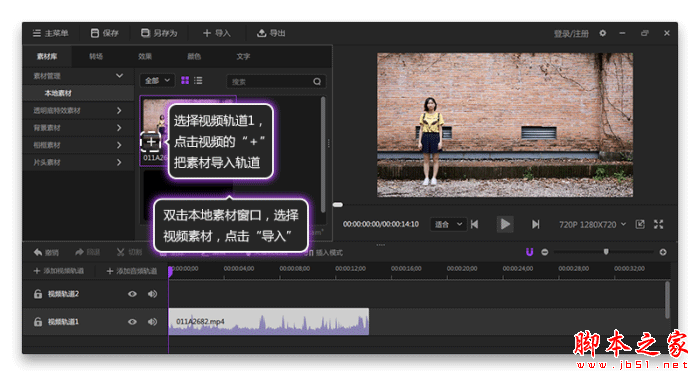Image resolution: width=700 pixels, height=376 pixels.
Task: Hide 视频轨道1 with the eye icon
Action: click(x=132, y=322)
